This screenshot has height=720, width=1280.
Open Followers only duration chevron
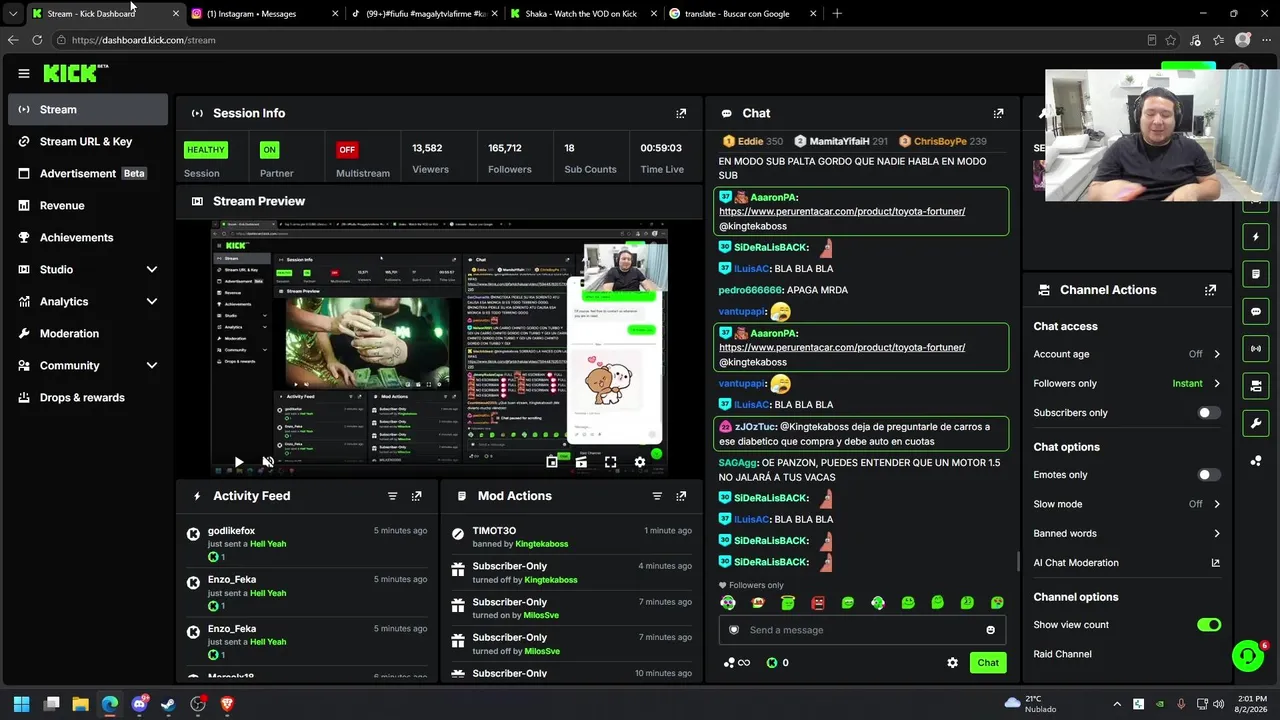[x=1217, y=384]
